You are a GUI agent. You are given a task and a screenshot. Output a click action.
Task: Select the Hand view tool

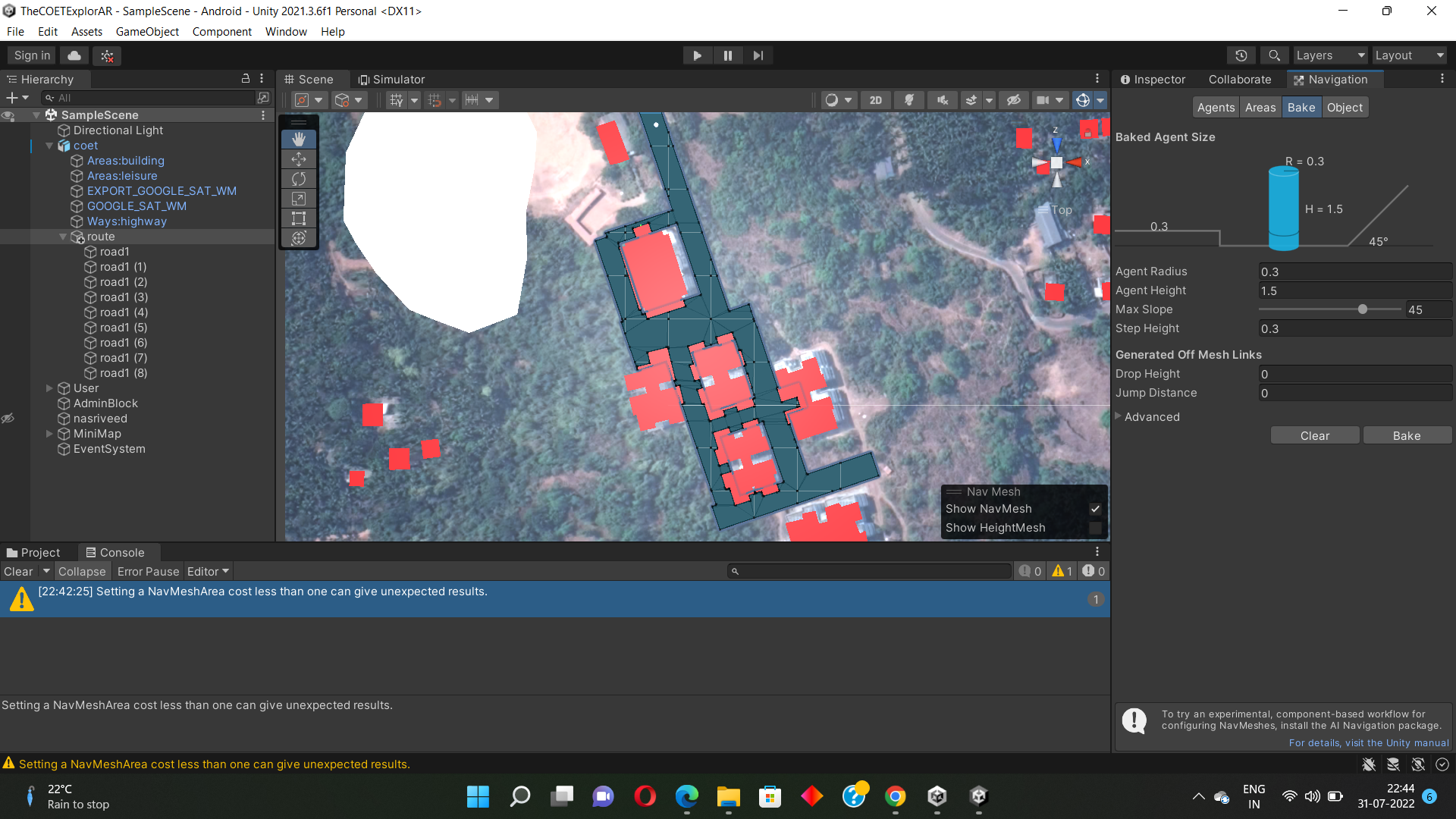pos(298,139)
